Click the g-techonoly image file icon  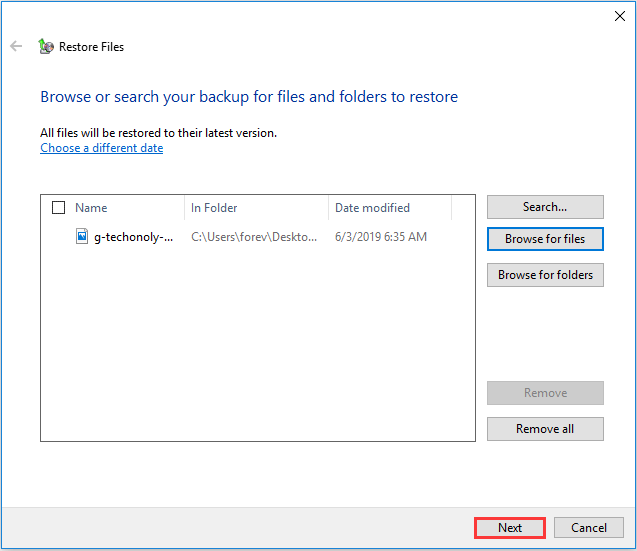(x=83, y=237)
